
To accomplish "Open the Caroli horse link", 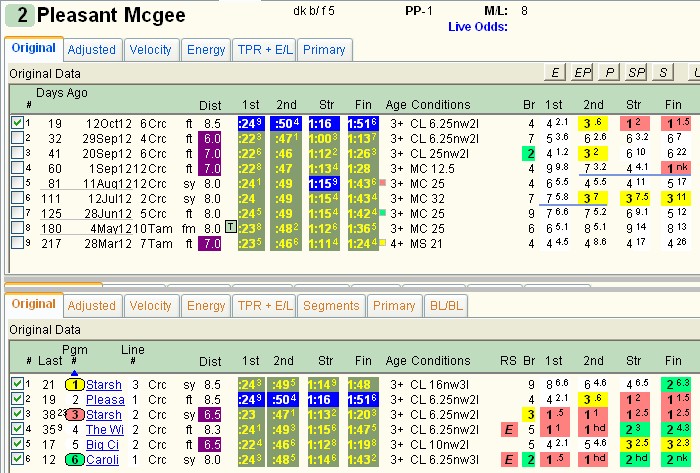I will point(102,460).
